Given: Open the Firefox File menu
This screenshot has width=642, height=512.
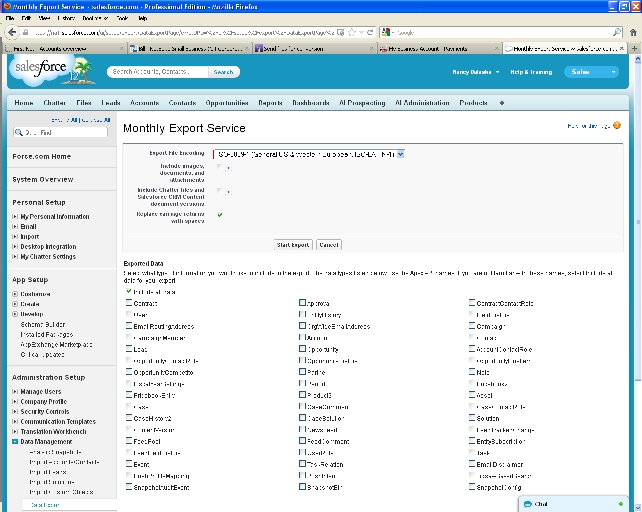Looking at the screenshot, I should click(10, 18).
